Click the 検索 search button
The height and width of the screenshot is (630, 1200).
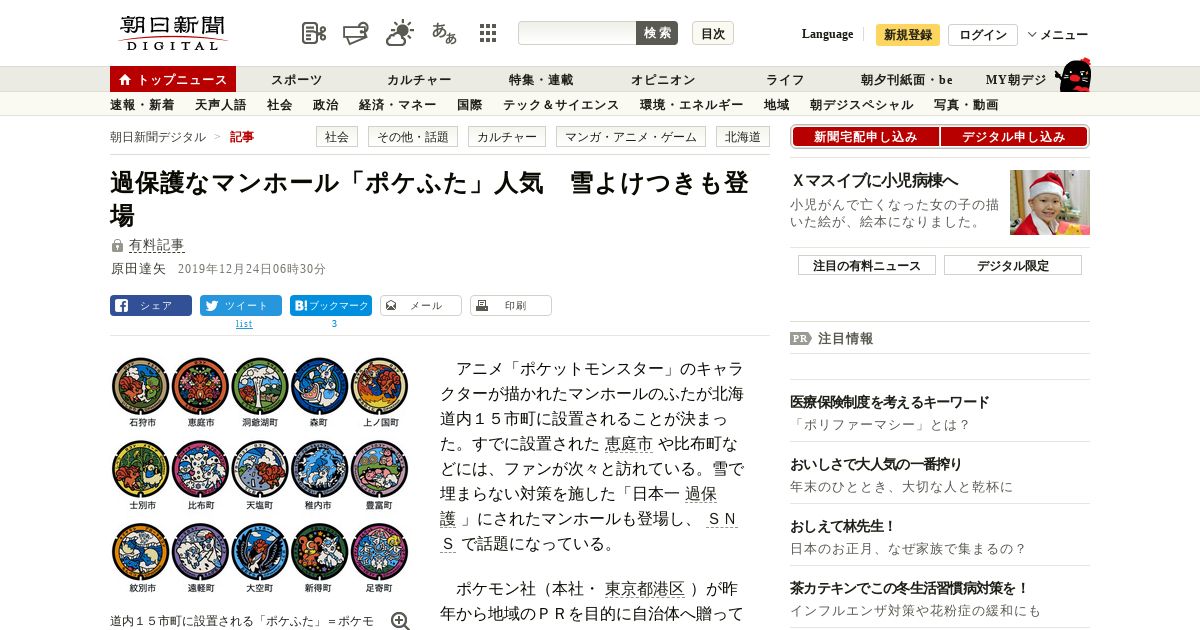tap(657, 33)
